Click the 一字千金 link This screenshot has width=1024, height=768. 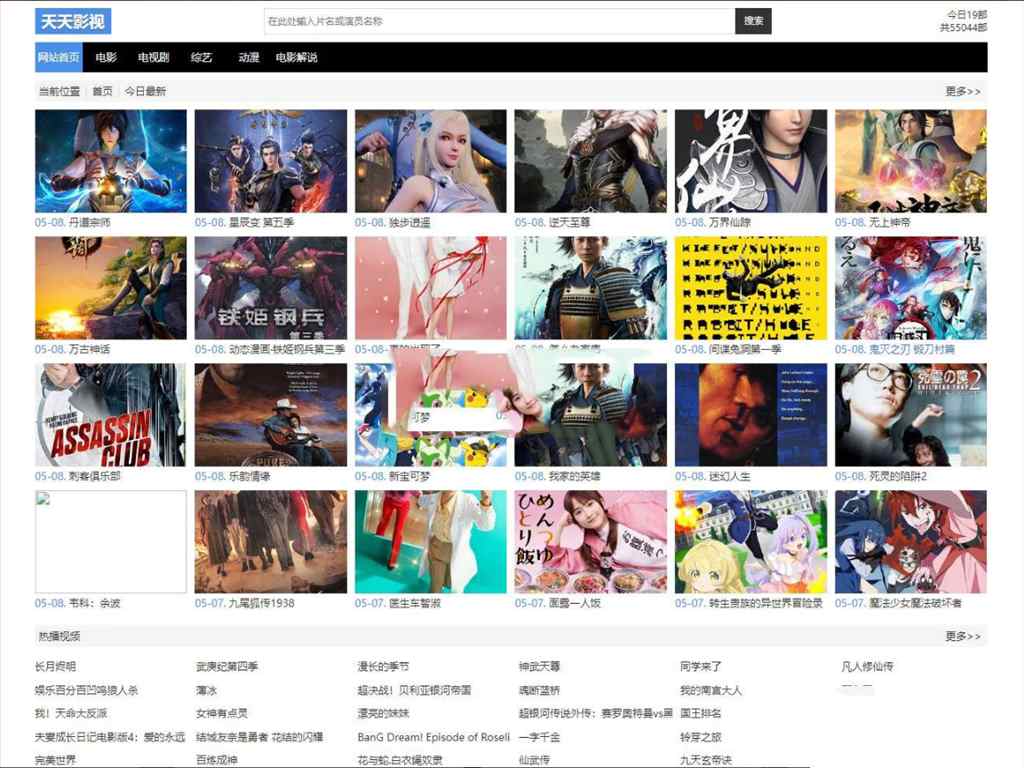tap(539, 737)
